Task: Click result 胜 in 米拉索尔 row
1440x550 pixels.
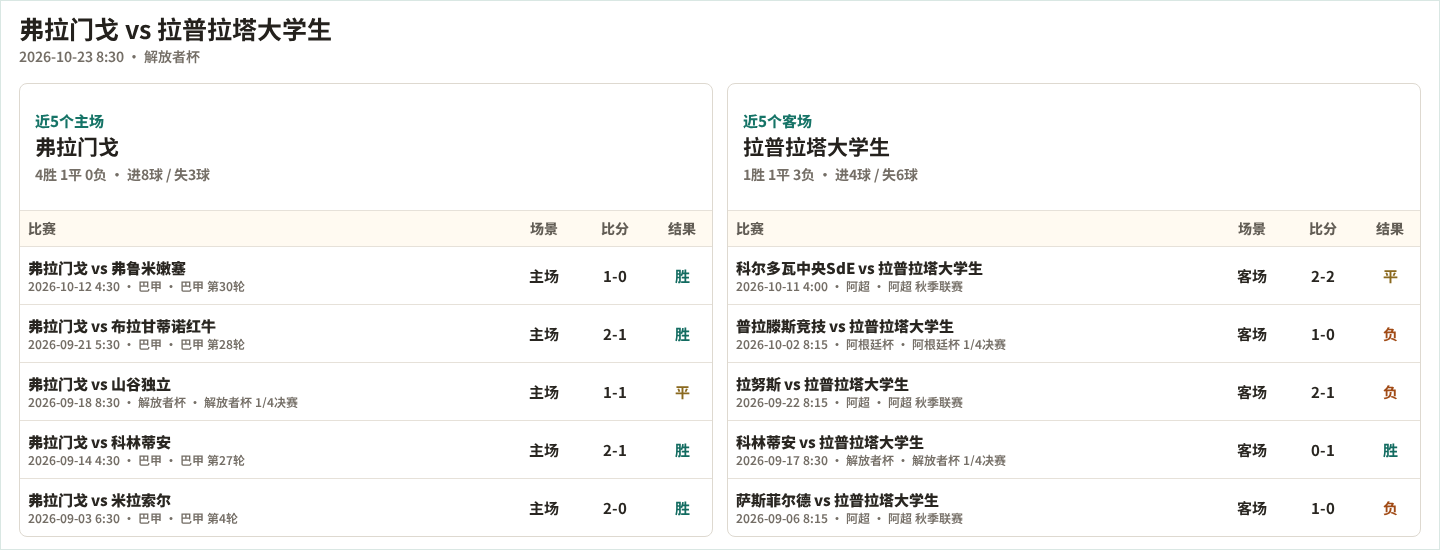Action: [x=682, y=509]
